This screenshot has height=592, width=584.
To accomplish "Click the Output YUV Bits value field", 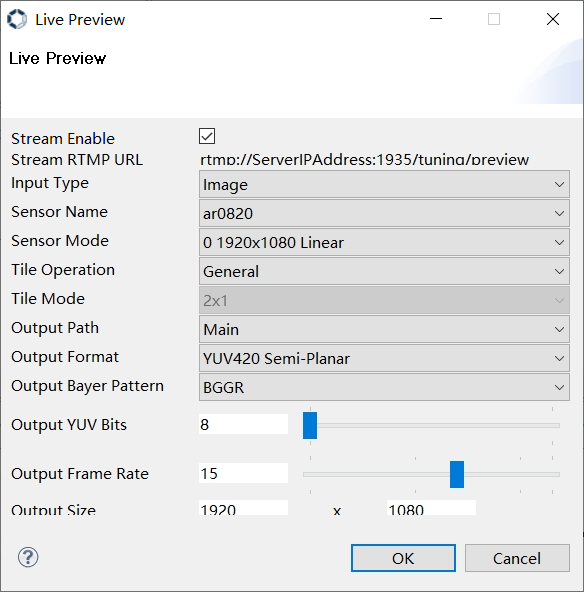I will coord(243,424).
